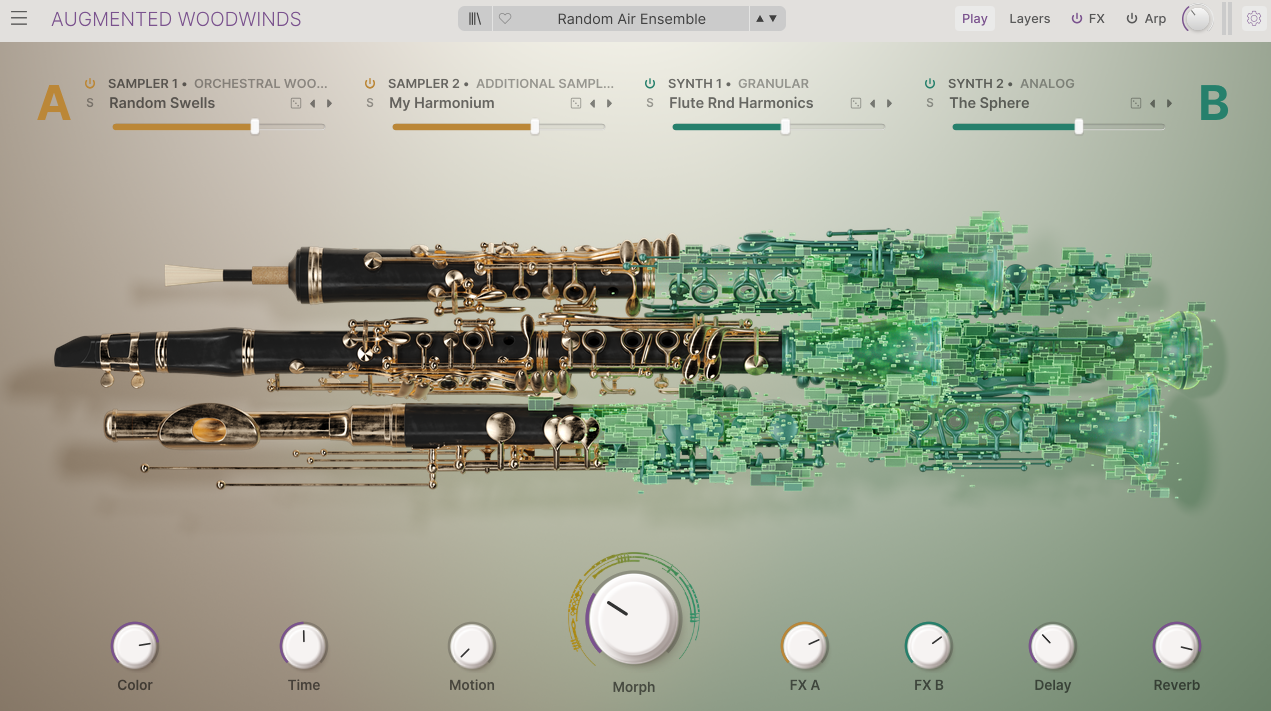1271x711 pixels.
Task: Open The Sphere preset selector
Action: pos(989,103)
